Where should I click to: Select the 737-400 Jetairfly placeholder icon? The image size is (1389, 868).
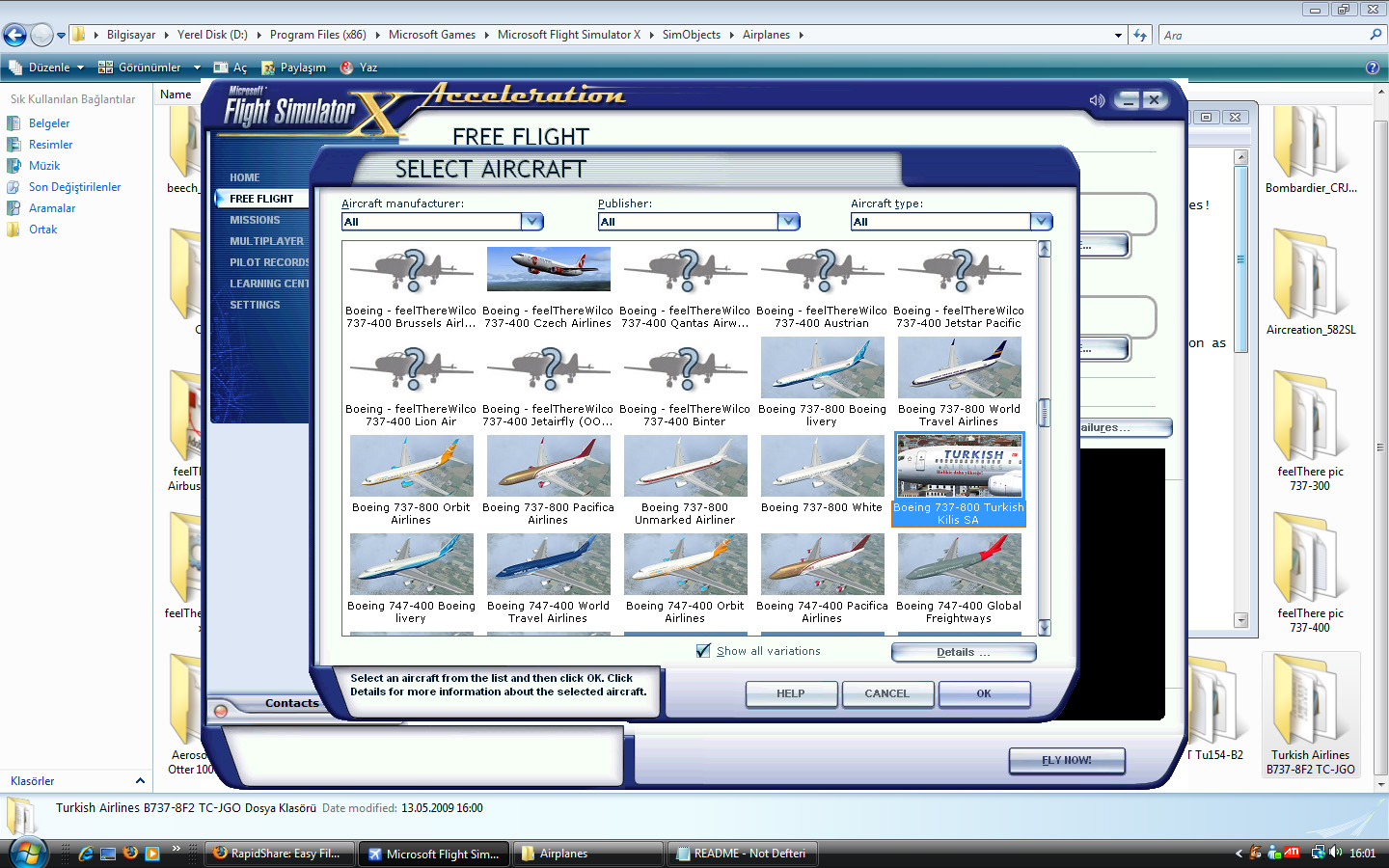[548, 368]
